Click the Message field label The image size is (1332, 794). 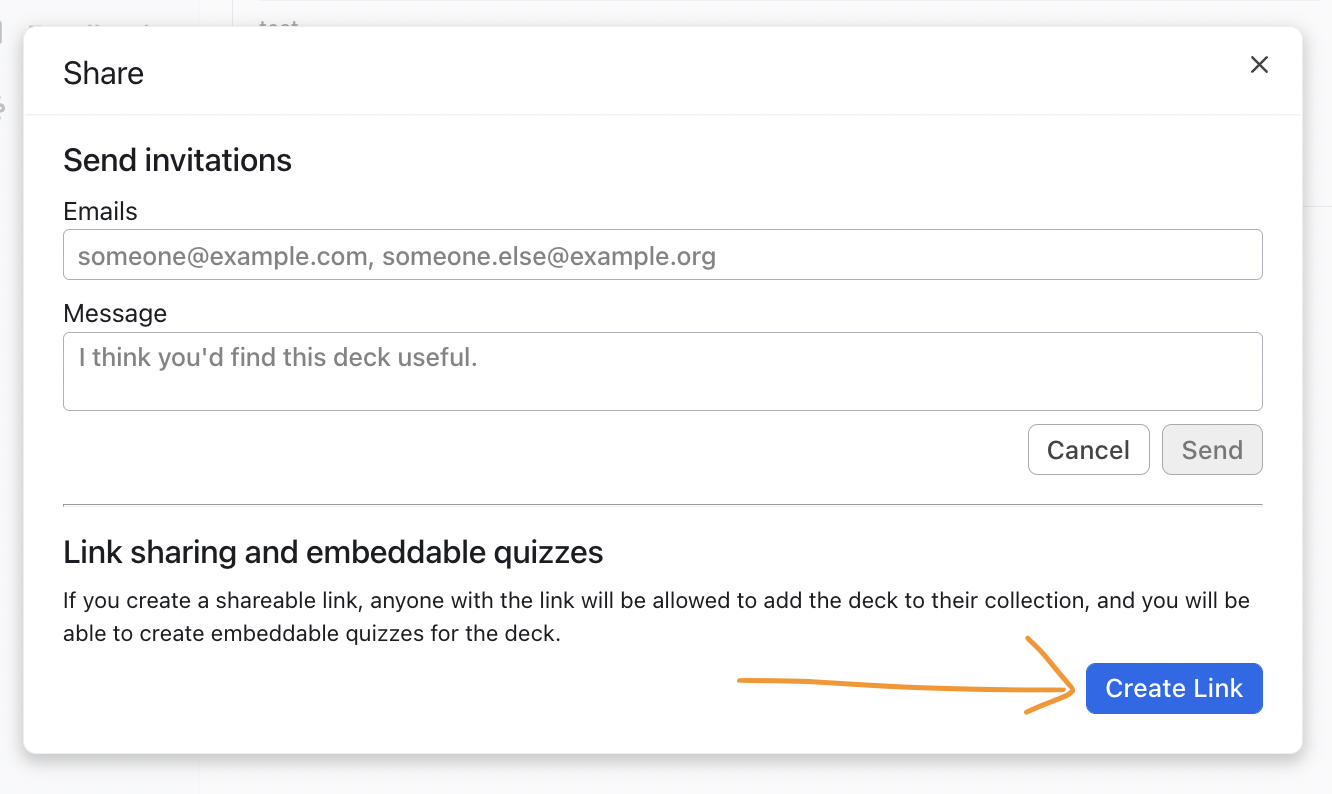pyautogui.click(x=115, y=313)
